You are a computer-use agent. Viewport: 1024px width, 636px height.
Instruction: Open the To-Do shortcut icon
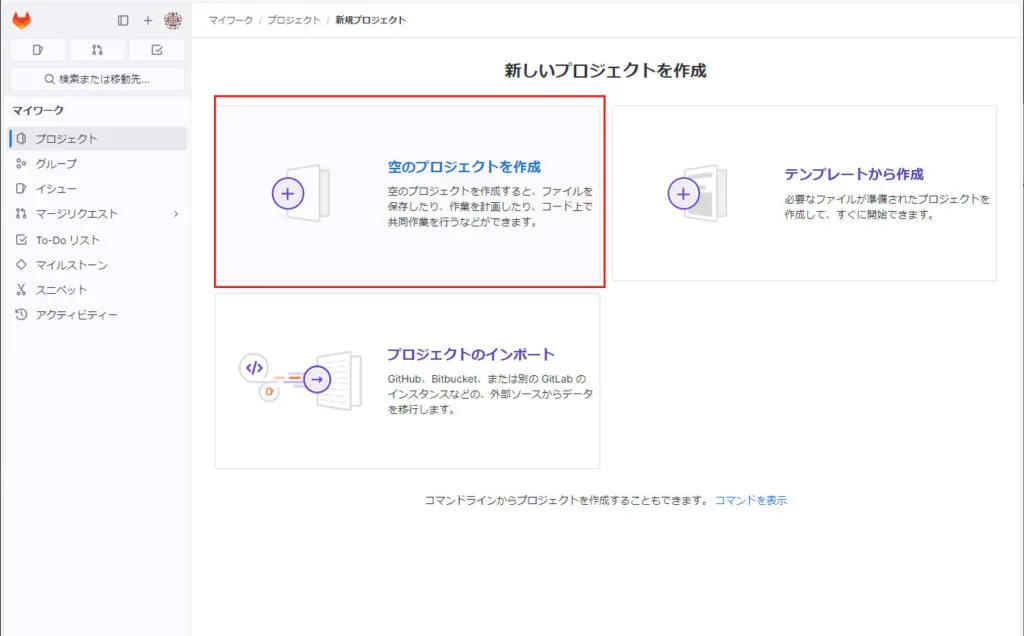tap(156, 50)
